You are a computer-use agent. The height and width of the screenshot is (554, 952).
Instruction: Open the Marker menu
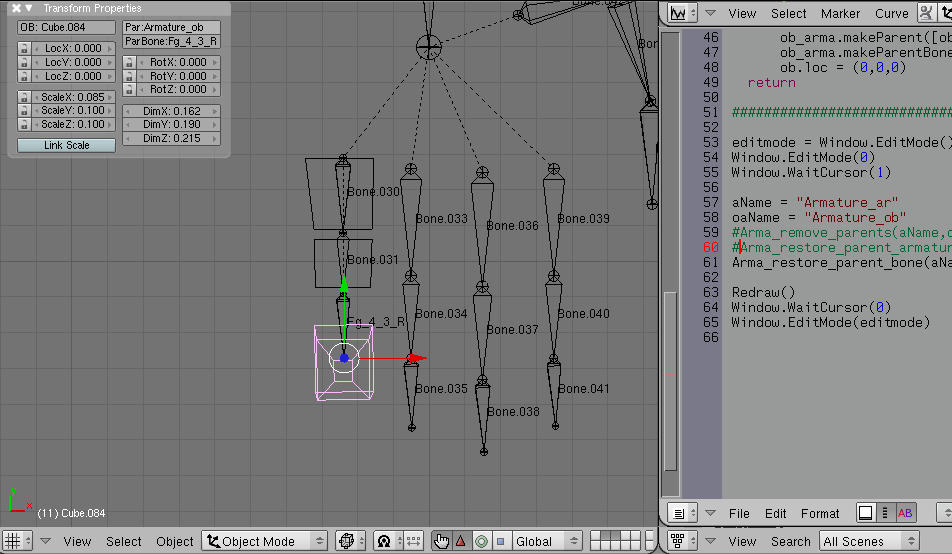pos(840,13)
